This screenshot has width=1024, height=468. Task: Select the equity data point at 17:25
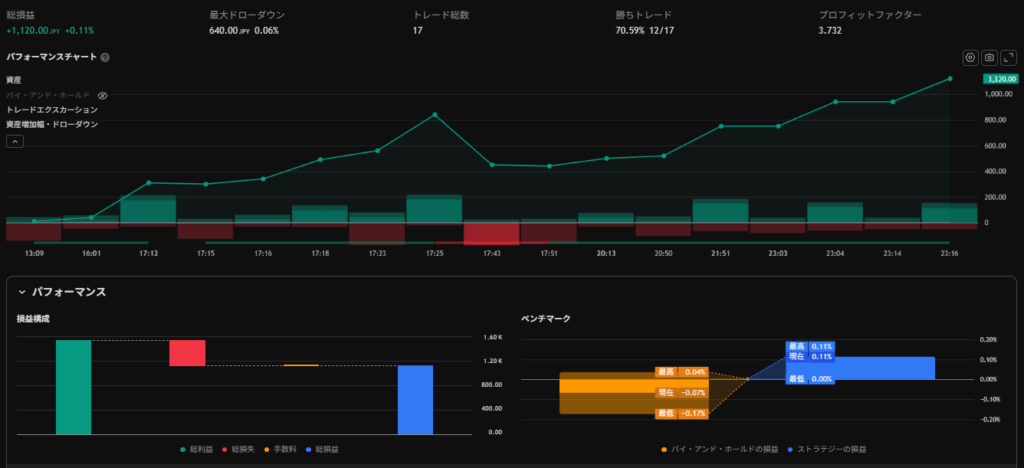(434, 115)
